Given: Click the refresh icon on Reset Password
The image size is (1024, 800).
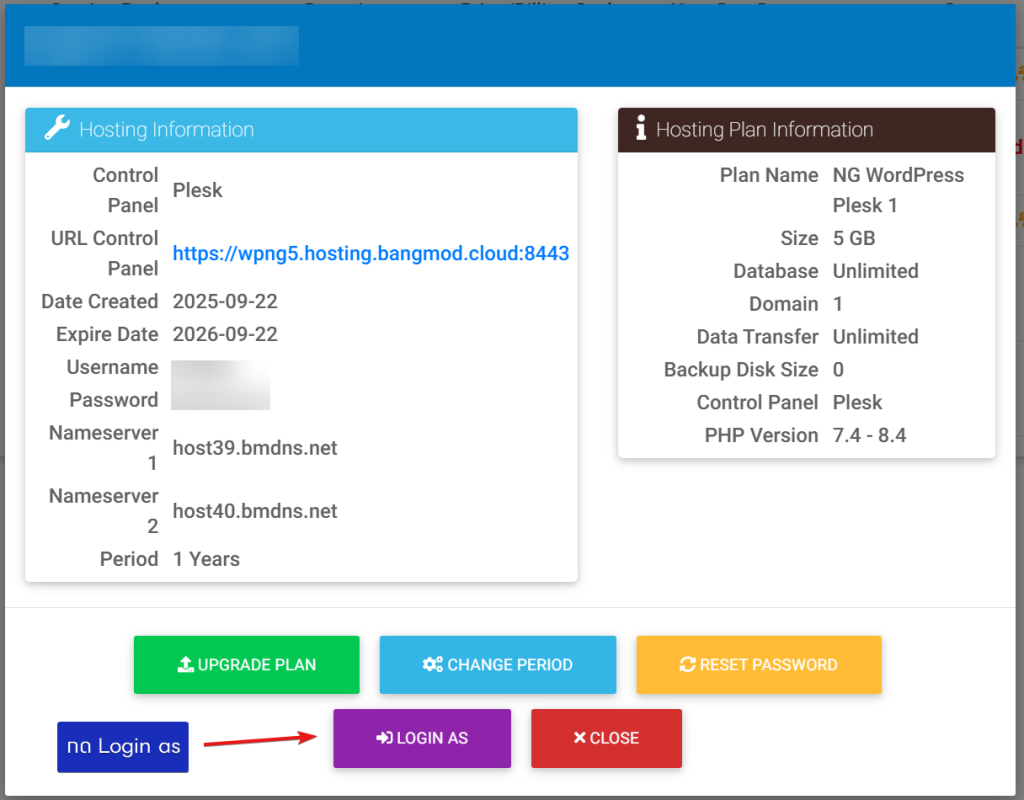Looking at the screenshot, I should [x=687, y=665].
